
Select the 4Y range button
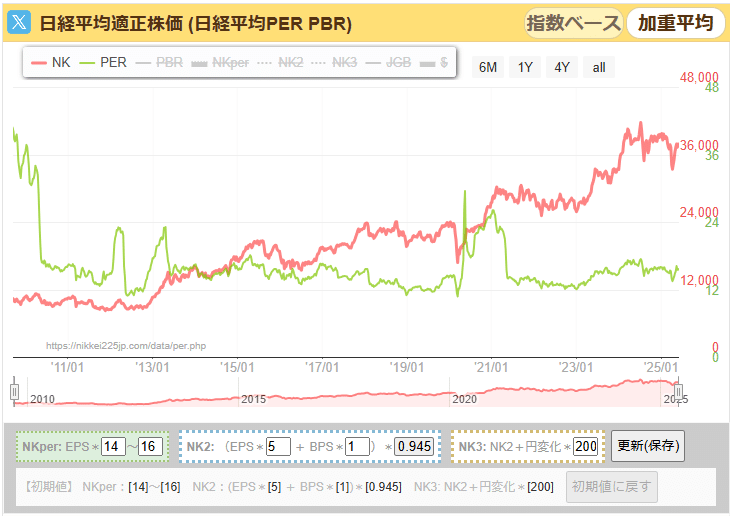562,68
